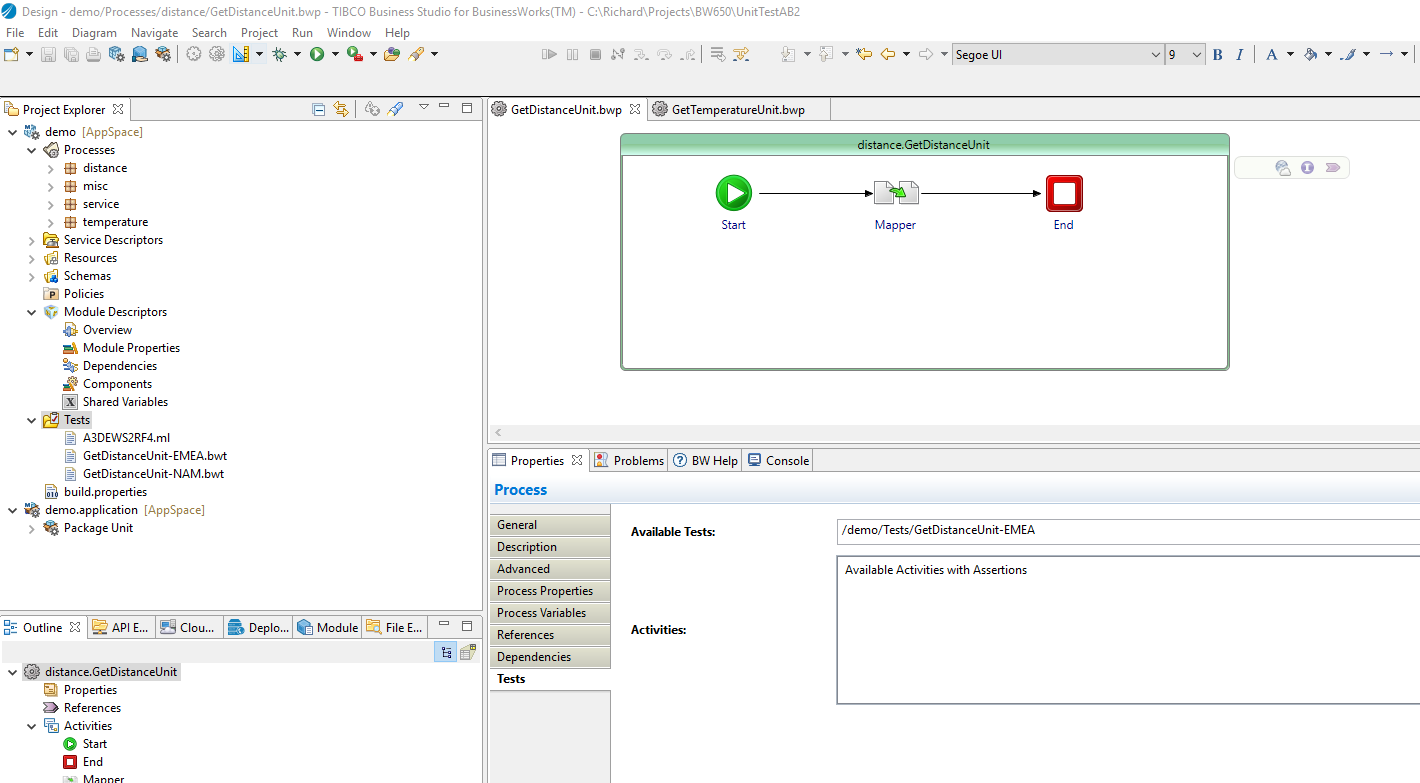This screenshot has height=783, width=1420.
Task: Click the Print icon in toolbar
Action: pyautogui.click(x=93, y=54)
